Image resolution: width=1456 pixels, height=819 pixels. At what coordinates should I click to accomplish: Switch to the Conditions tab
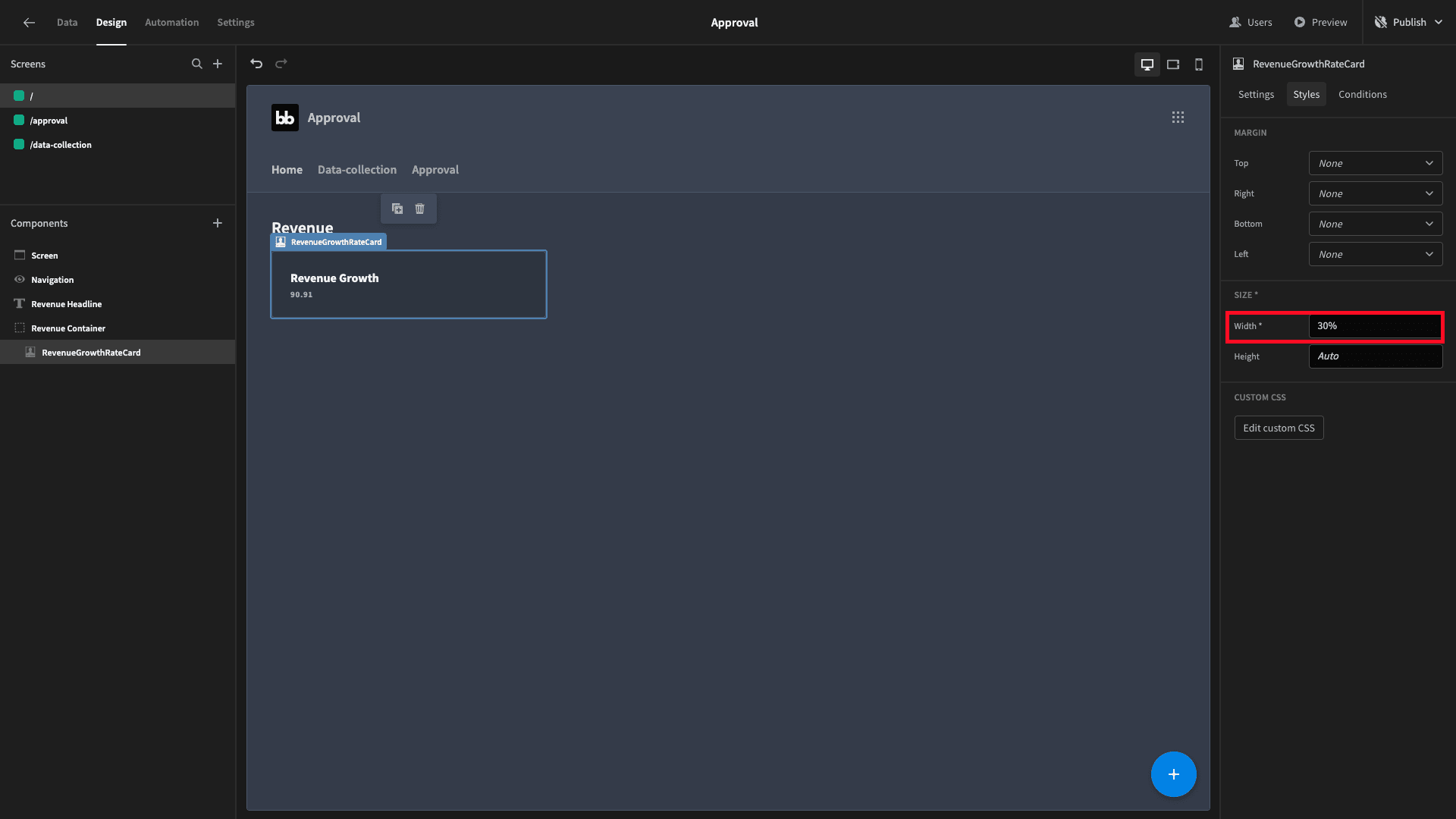[1362, 94]
